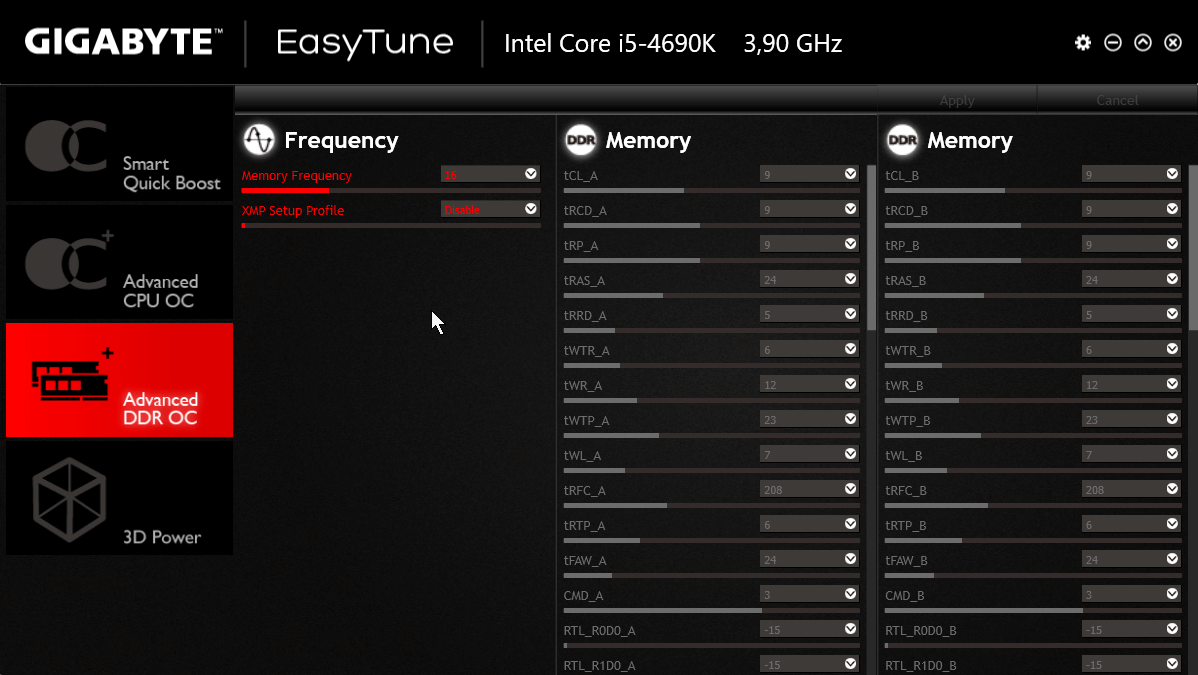
Task: Expand the tFAW_B dropdown
Action: pyautogui.click(x=1131, y=560)
